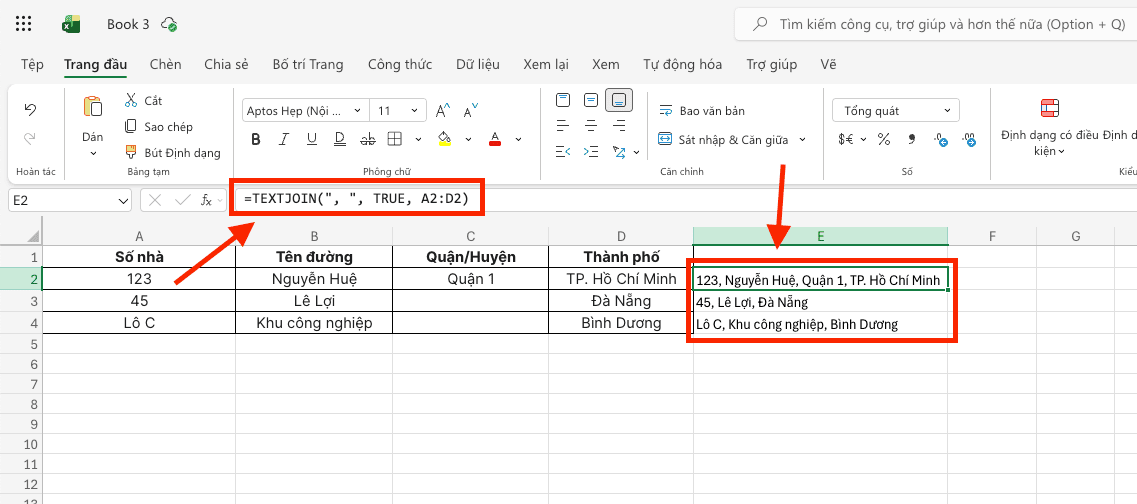Click the Sát nhập & Căn giữa button
The image size is (1137, 504).
(x=723, y=139)
